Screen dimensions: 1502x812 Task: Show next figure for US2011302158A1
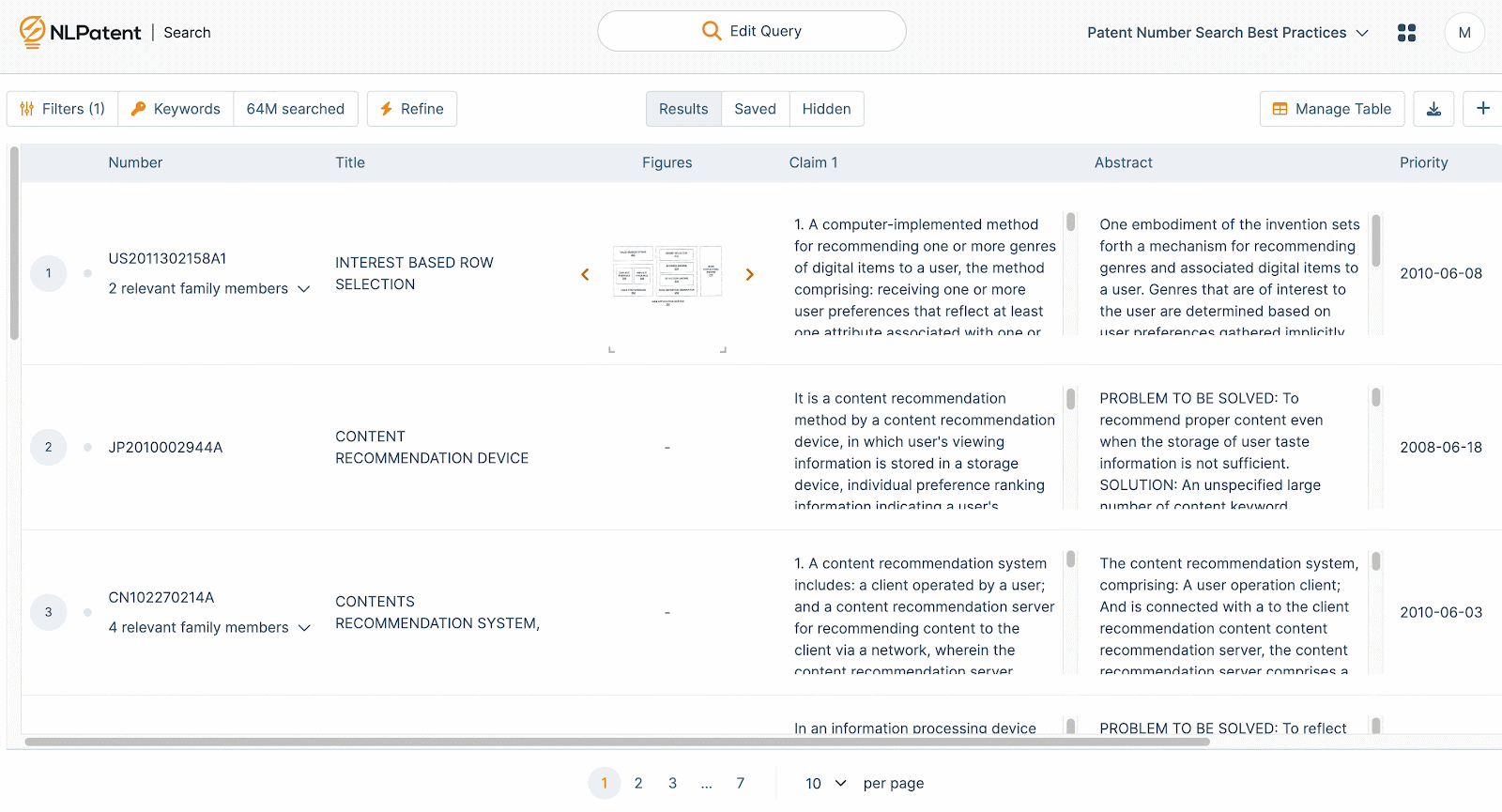tap(749, 274)
